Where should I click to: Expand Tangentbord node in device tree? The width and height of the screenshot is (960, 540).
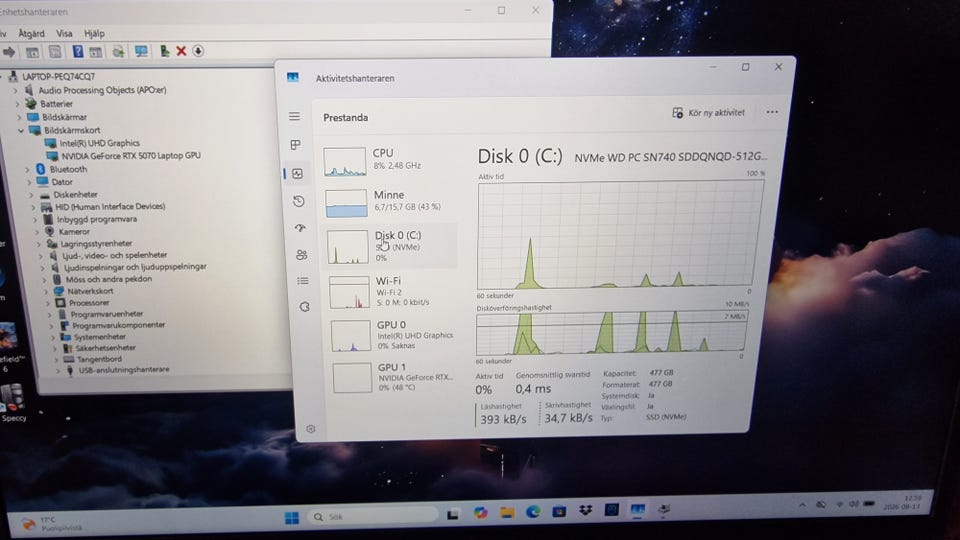pyautogui.click(x=56, y=359)
